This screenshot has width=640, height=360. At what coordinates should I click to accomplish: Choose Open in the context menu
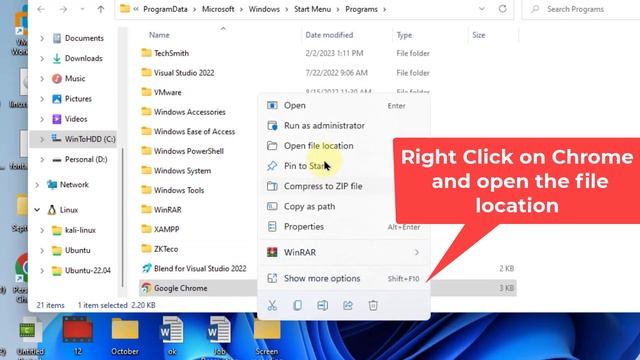tap(344, 105)
